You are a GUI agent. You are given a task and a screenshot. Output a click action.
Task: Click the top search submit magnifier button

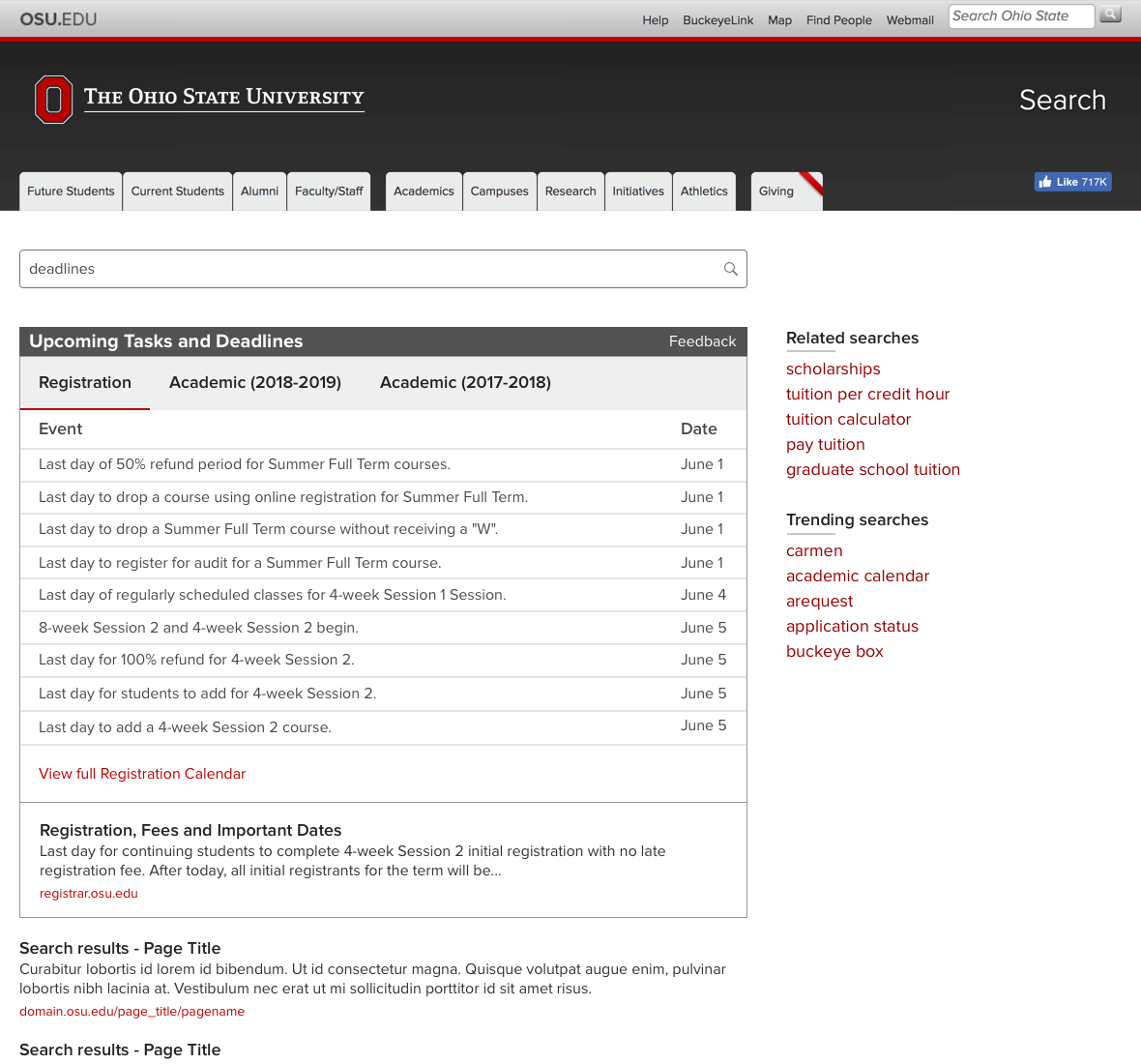(x=1110, y=15)
